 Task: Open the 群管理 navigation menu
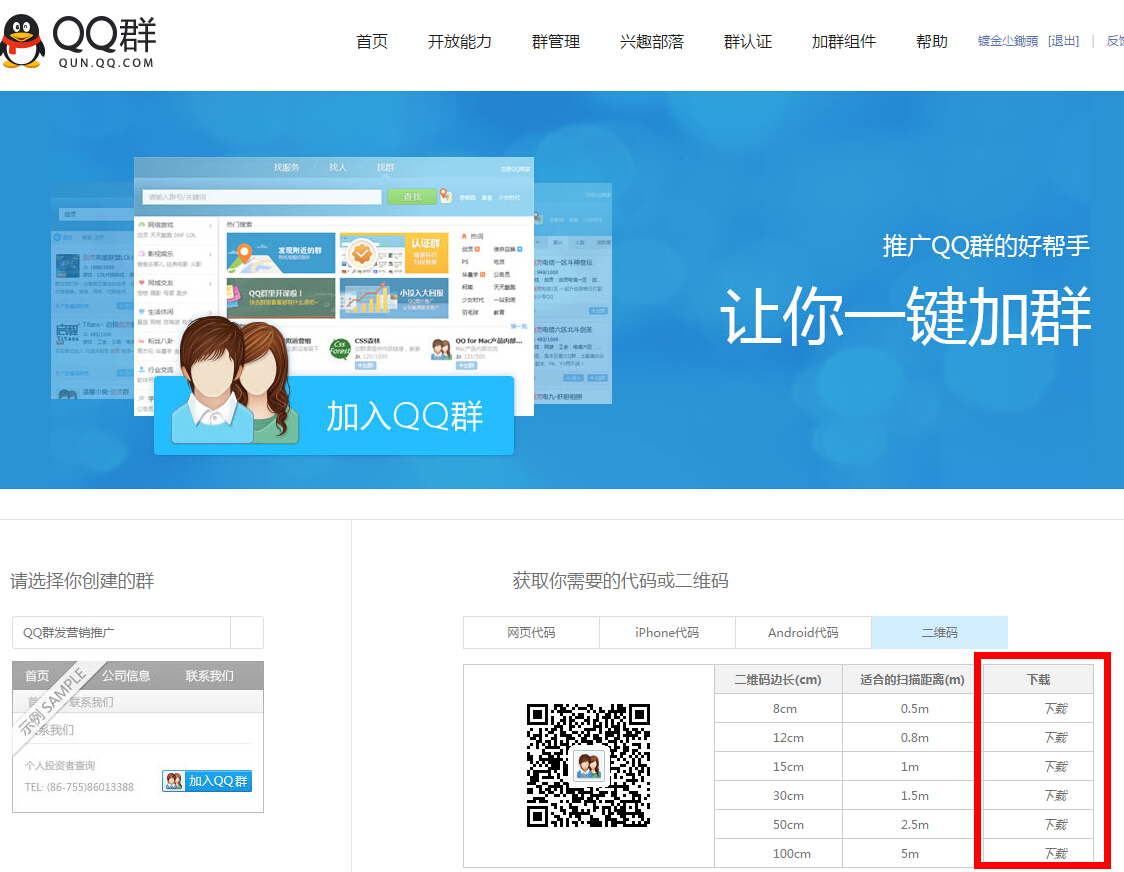[556, 41]
